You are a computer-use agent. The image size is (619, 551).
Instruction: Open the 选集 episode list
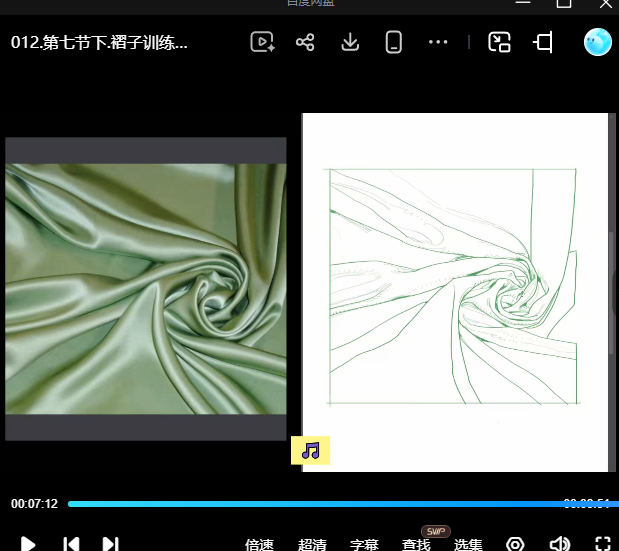(x=468, y=545)
